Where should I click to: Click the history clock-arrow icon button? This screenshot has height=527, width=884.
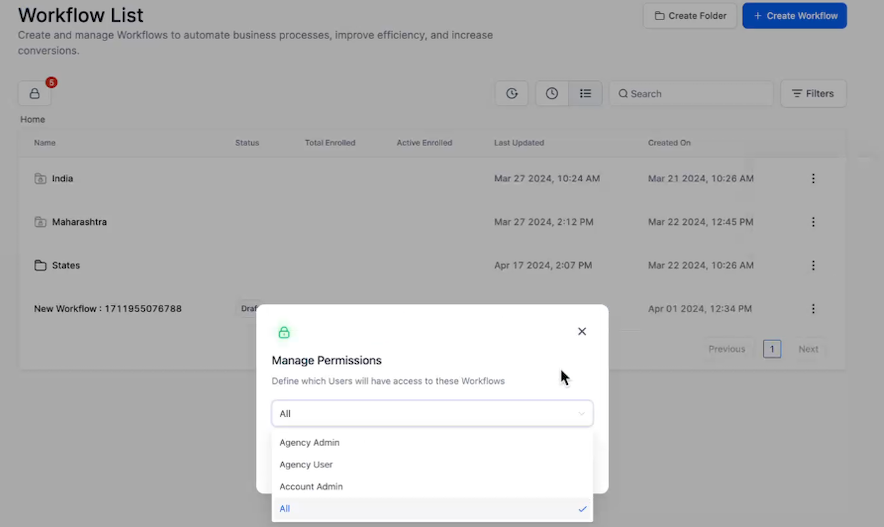coord(511,93)
